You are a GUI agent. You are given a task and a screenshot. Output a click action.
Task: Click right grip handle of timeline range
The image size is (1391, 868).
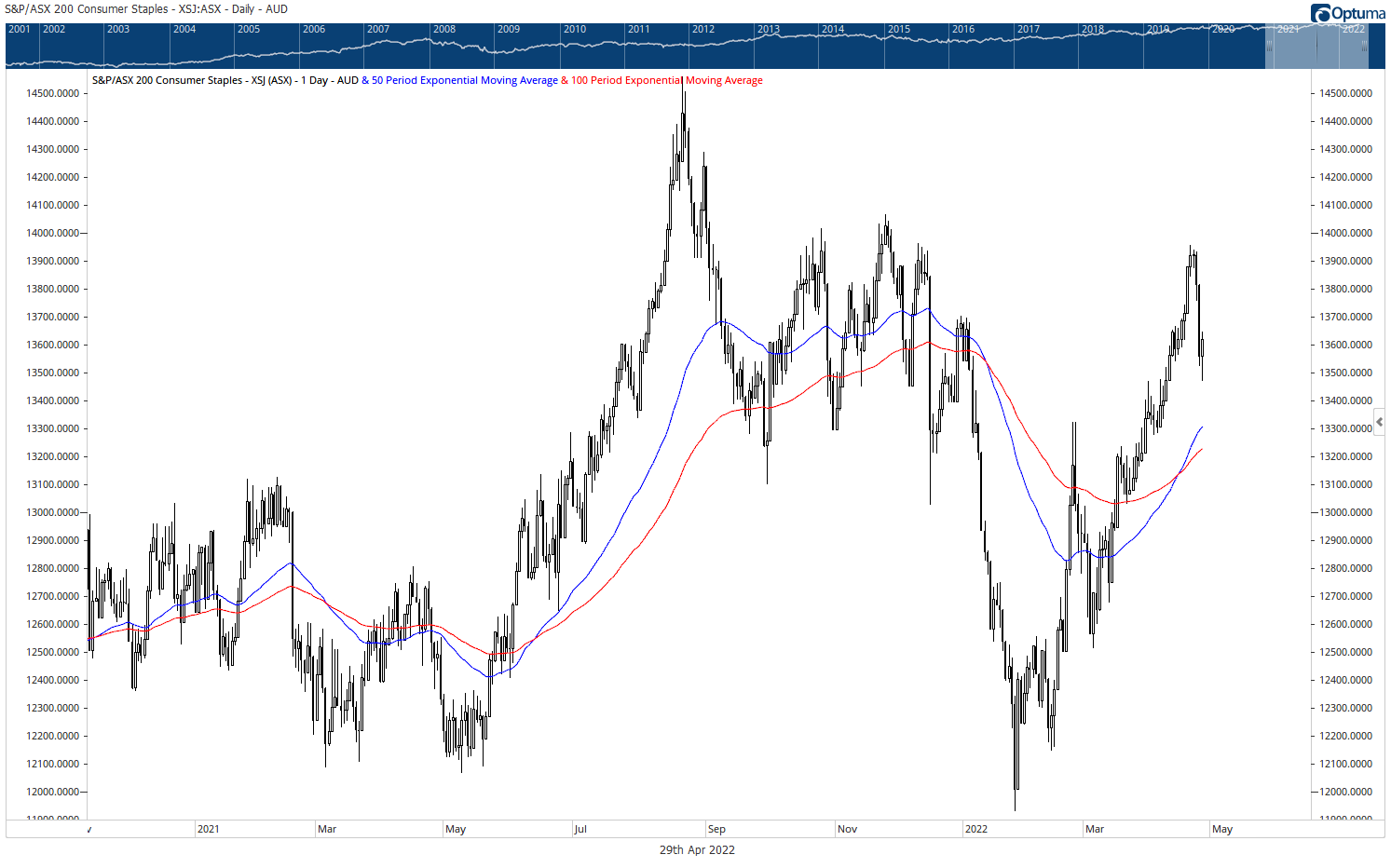click(1364, 46)
